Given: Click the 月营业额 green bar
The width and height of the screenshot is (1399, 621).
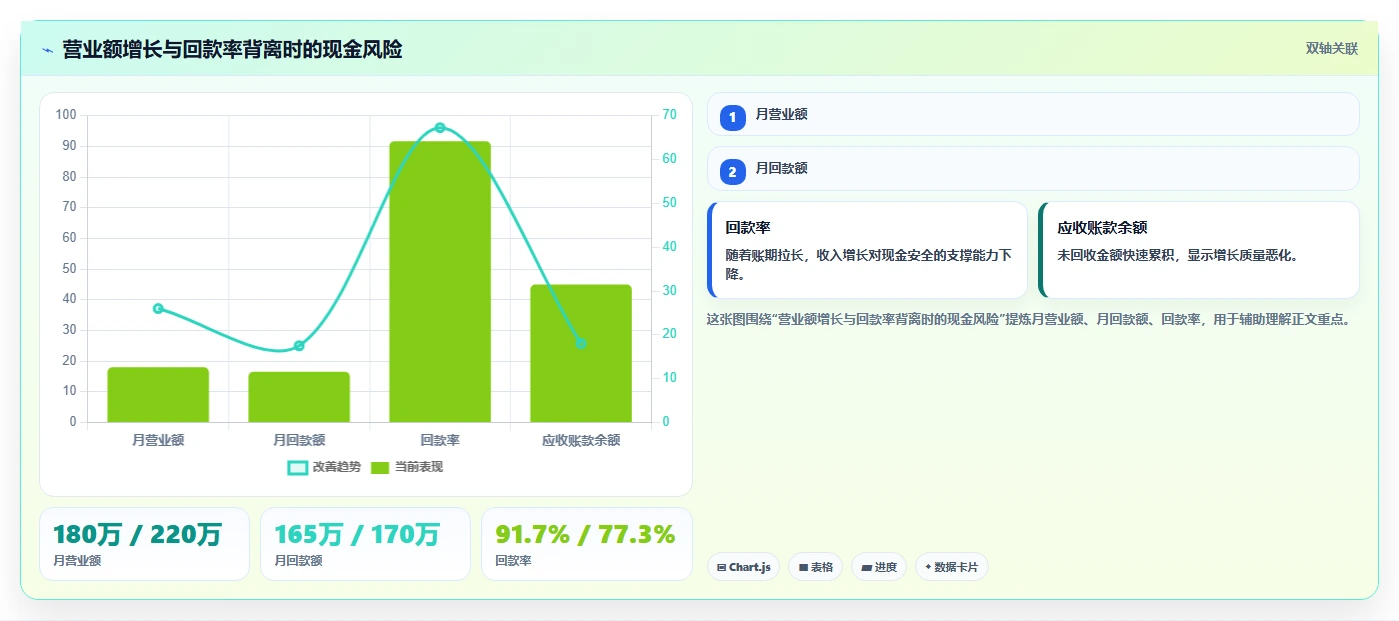Looking at the screenshot, I should coord(158,394).
